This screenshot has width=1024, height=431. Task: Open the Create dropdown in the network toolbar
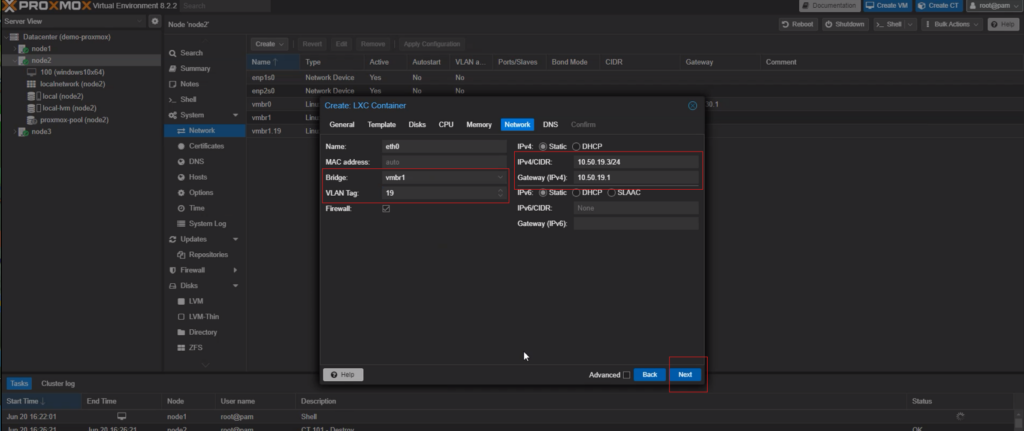coord(269,44)
